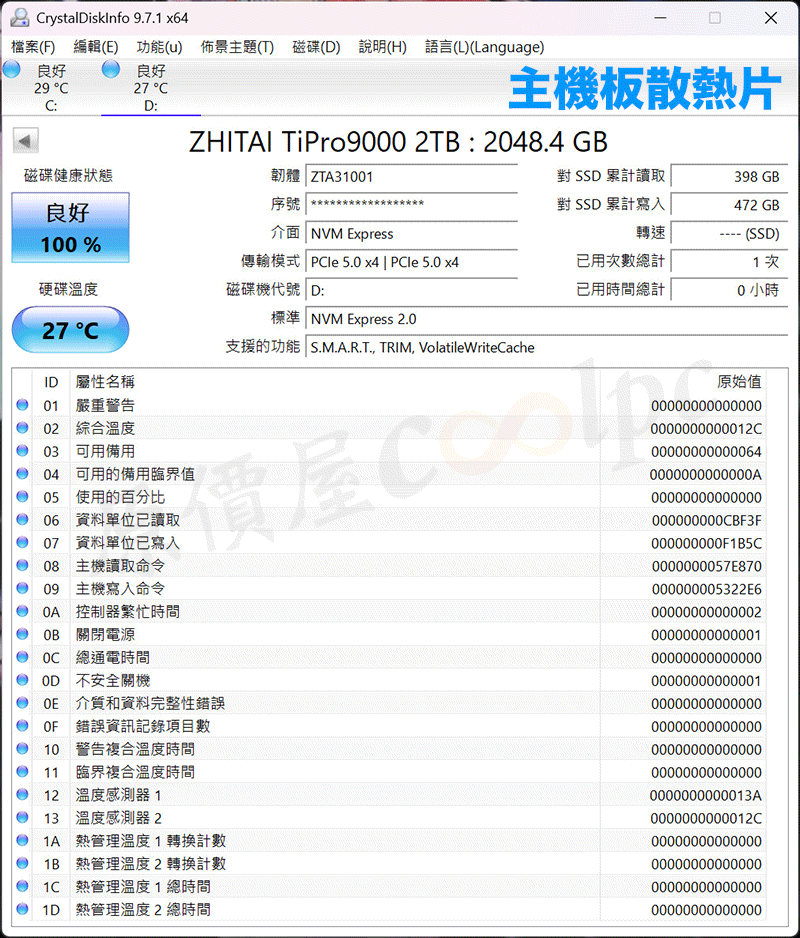Click the 原始值 column header
Viewport: 800px width, 938px height.
pos(739,382)
